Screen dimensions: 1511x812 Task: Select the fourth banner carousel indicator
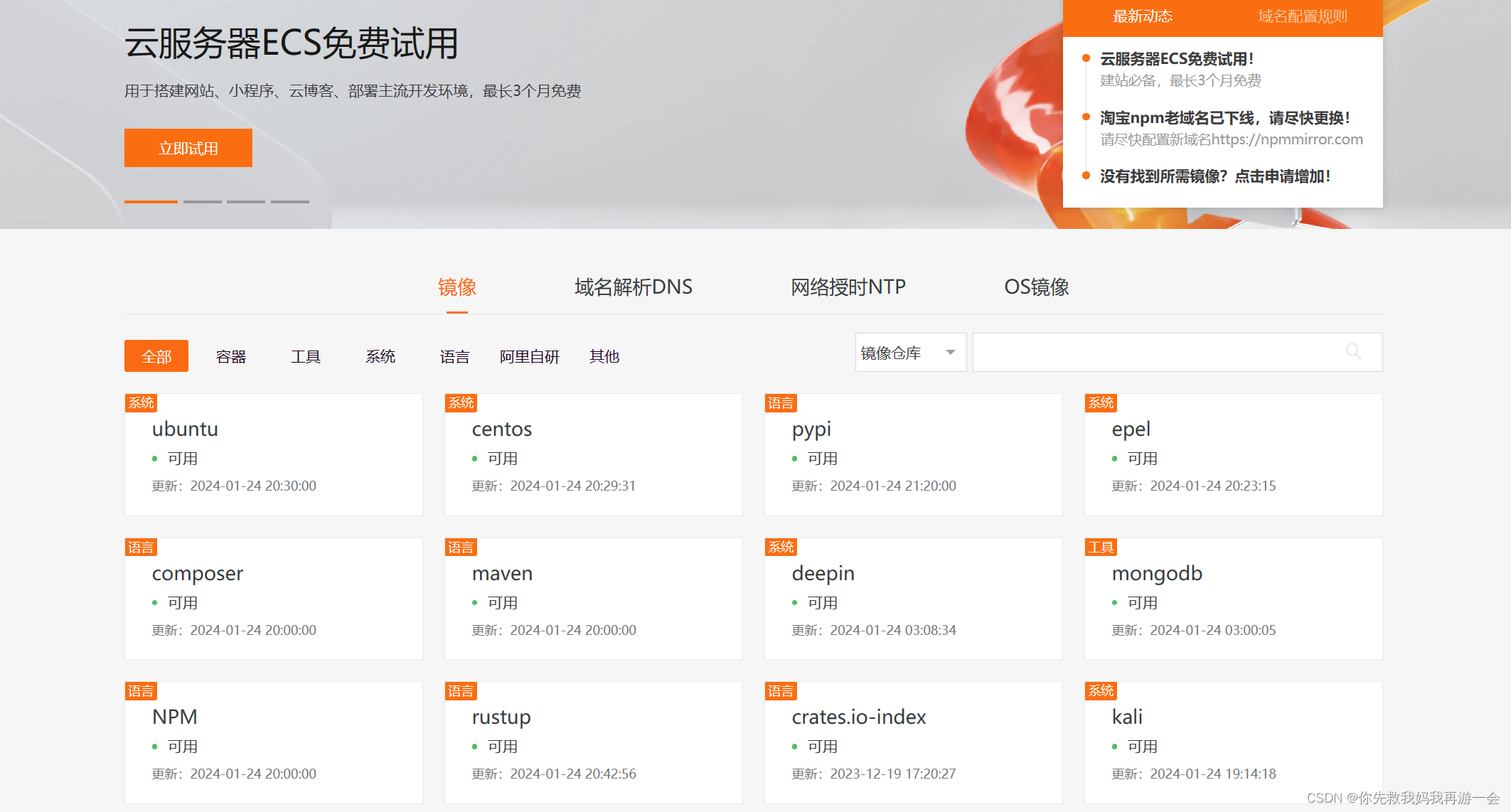(x=290, y=202)
